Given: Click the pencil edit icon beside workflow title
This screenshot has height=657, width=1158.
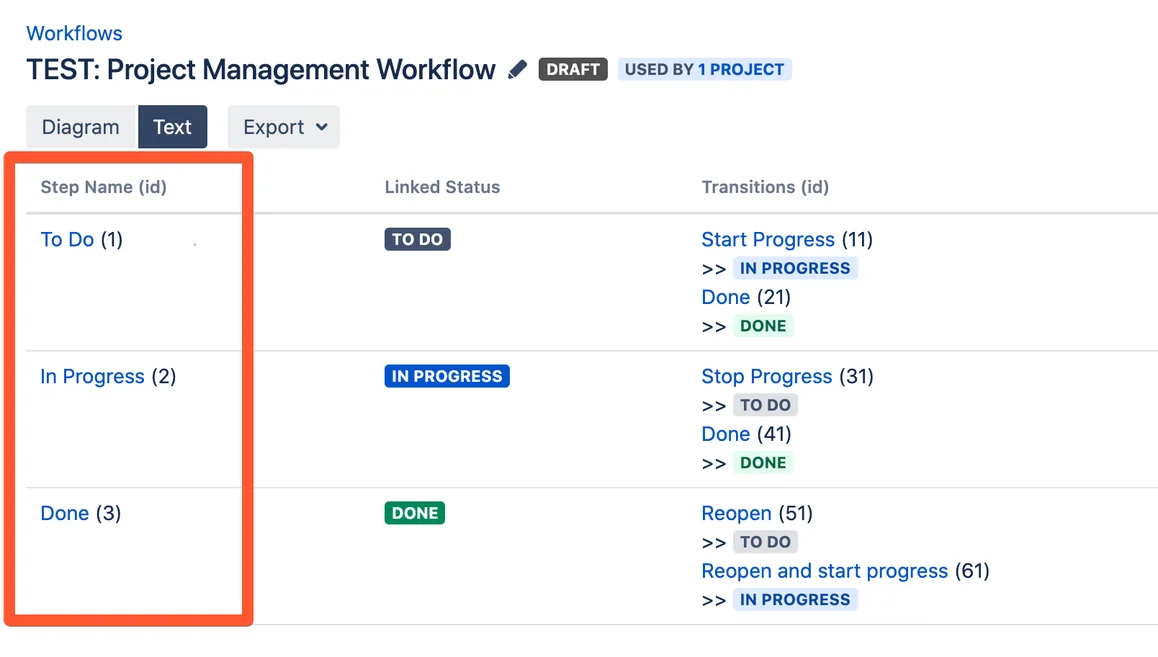Looking at the screenshot, I should coord(518,69).
